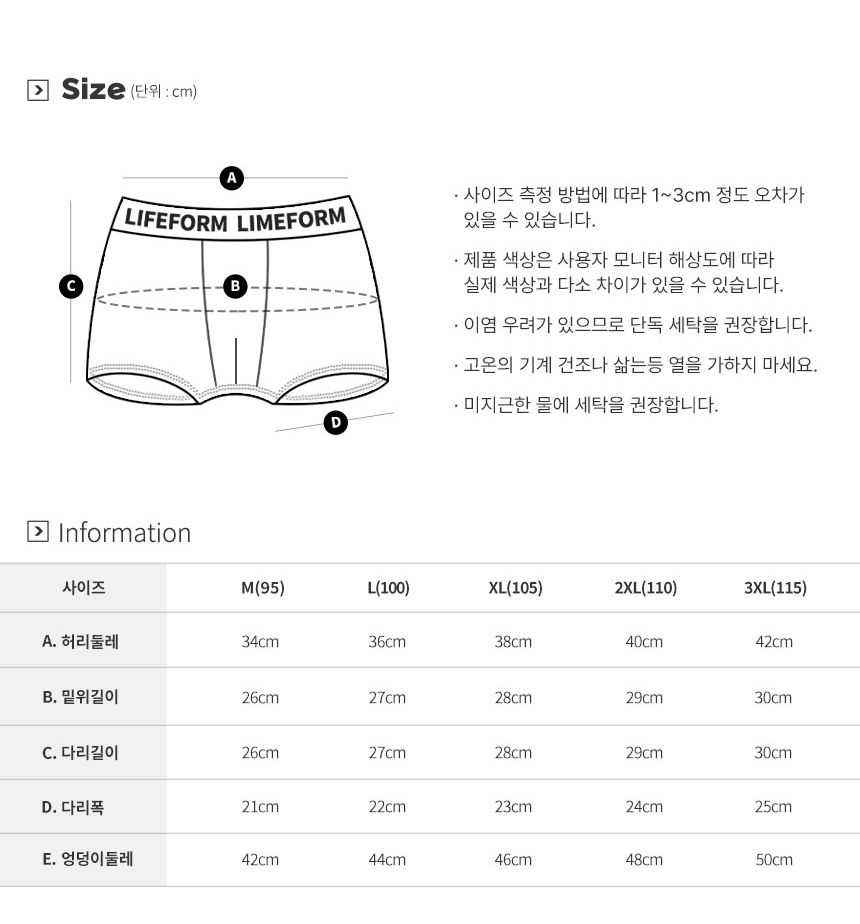The width and height of the screenshot is (860, 924).
Task: Select the L(100) size column header
Action: pyautogui.click(x=388, y=588)
